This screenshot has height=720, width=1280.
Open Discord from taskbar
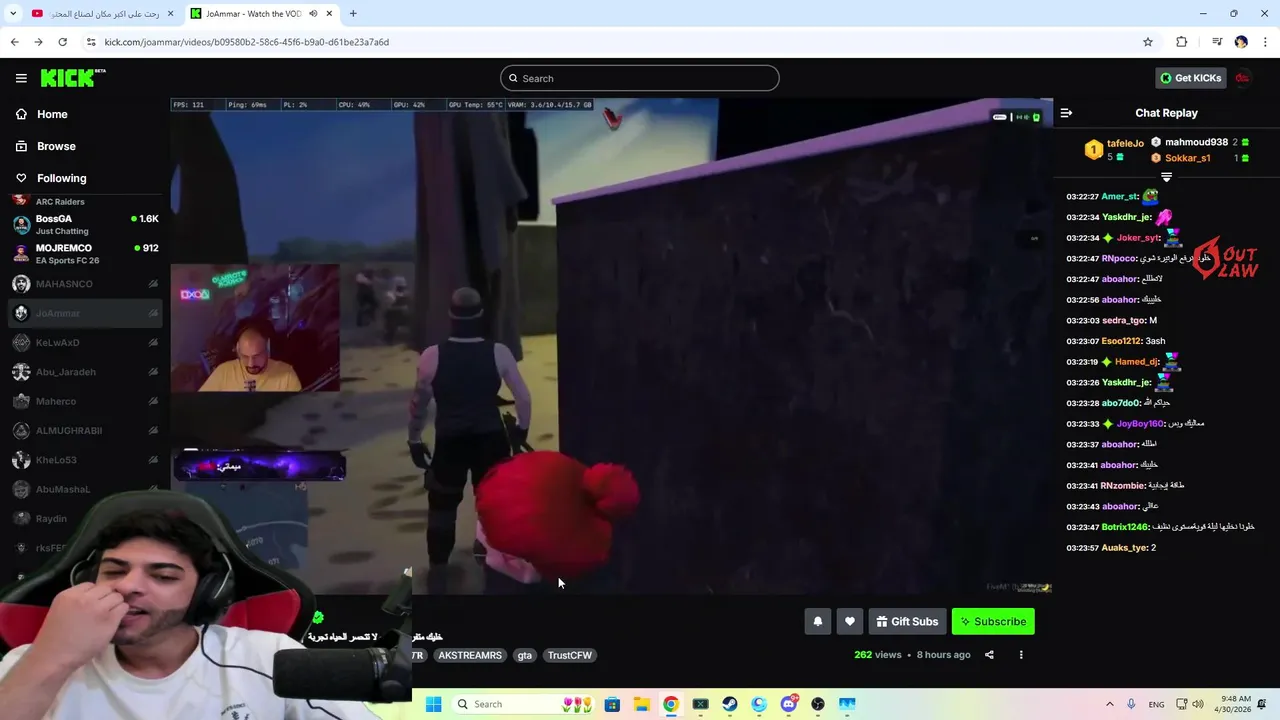pos(789,704)
